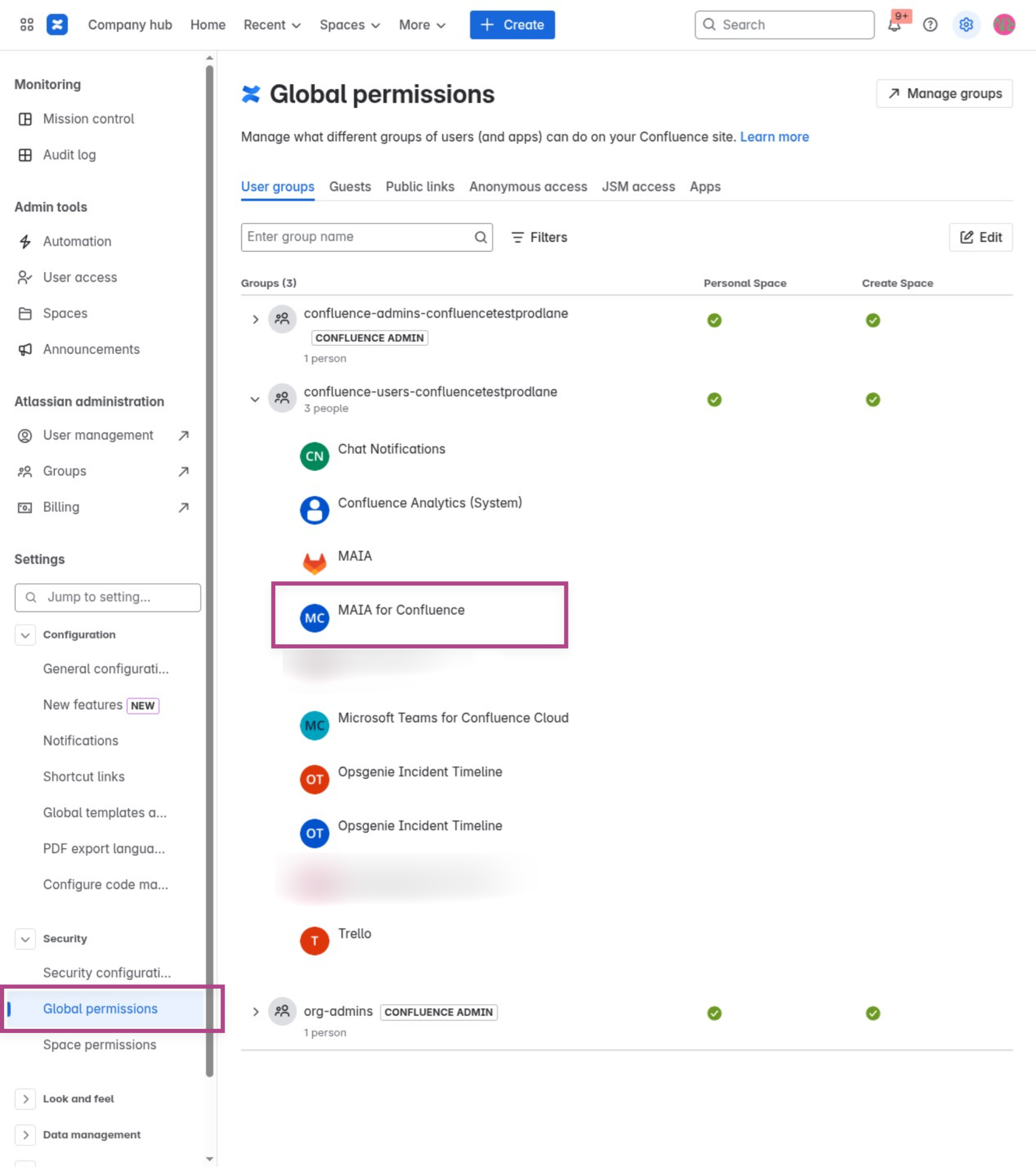Open Shortcut links settings

click(84, 776)
